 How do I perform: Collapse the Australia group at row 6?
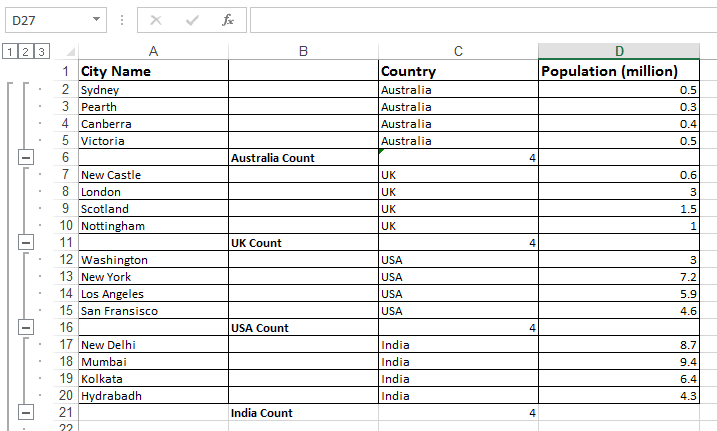(26, 158)
